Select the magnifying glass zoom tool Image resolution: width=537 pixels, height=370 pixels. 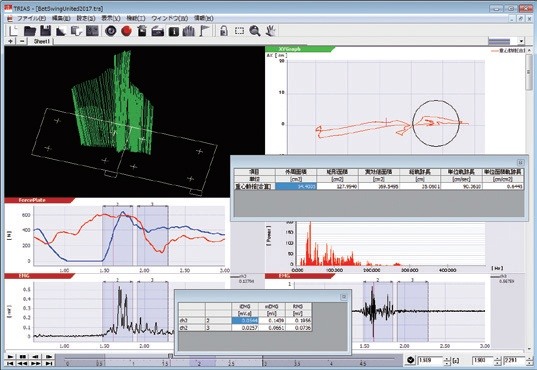255,31
